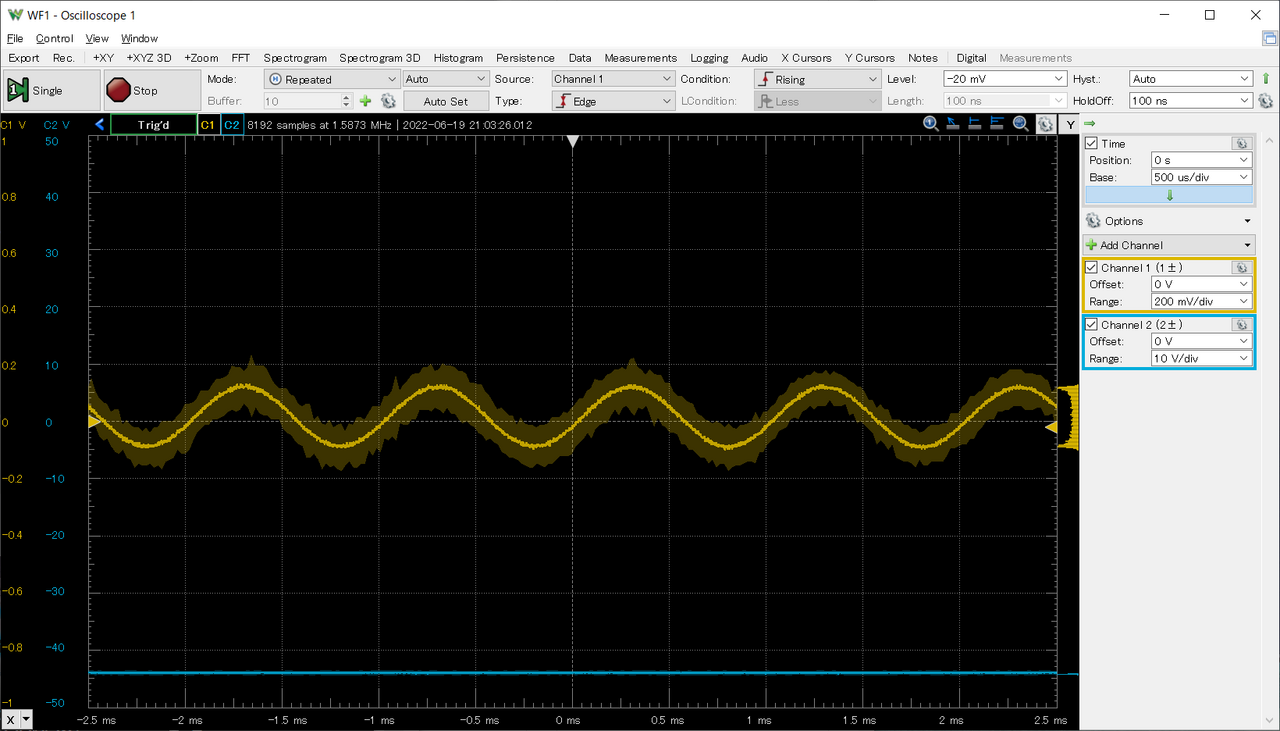Image resolution: width=1280 pixels, height=731 pixels.
Task: Open buffer settings gear next to Auto Set
Action: coord(388,101)
